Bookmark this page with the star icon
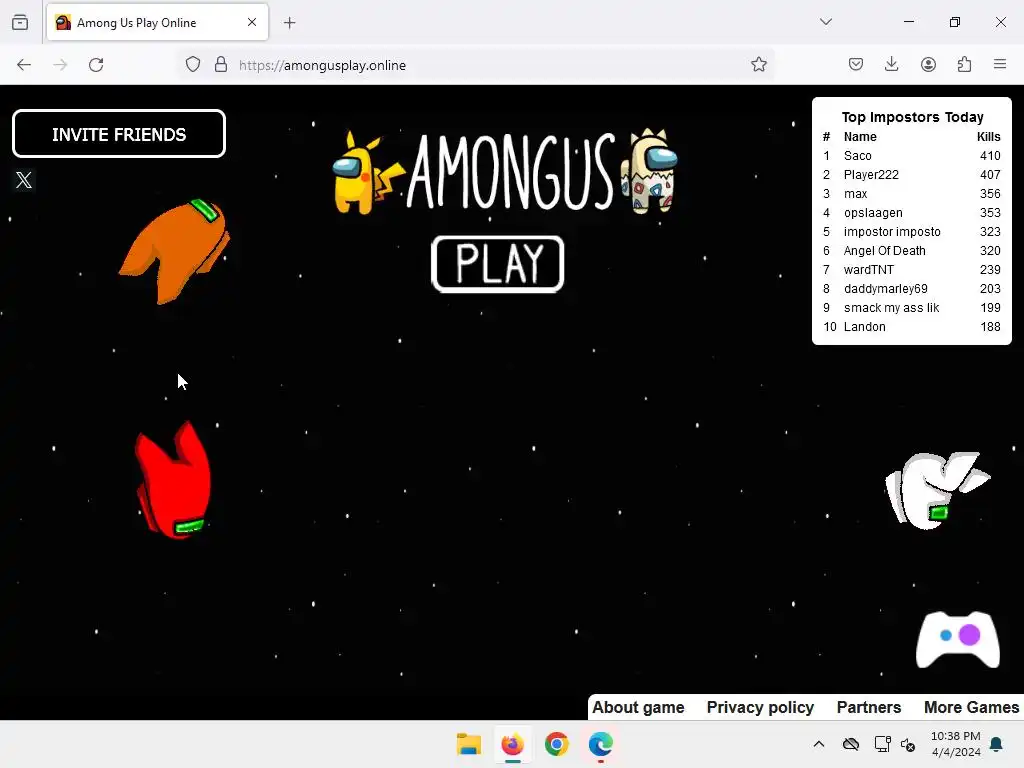This screenshot has height=768, width=1024. click(x=758, y=65)
